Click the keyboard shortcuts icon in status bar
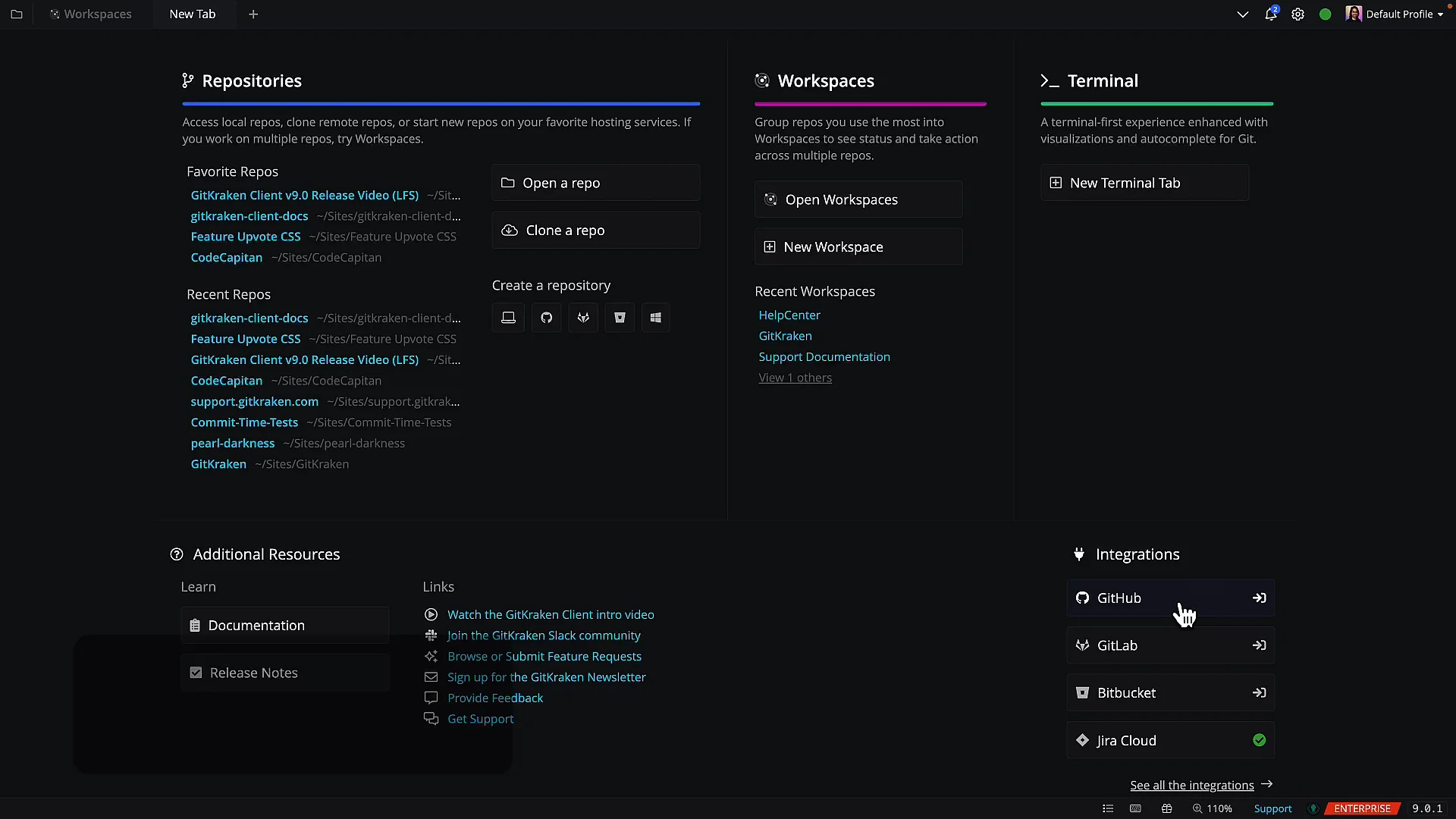The width and height of the screenshot is (1456, 819). (1135, 808)
